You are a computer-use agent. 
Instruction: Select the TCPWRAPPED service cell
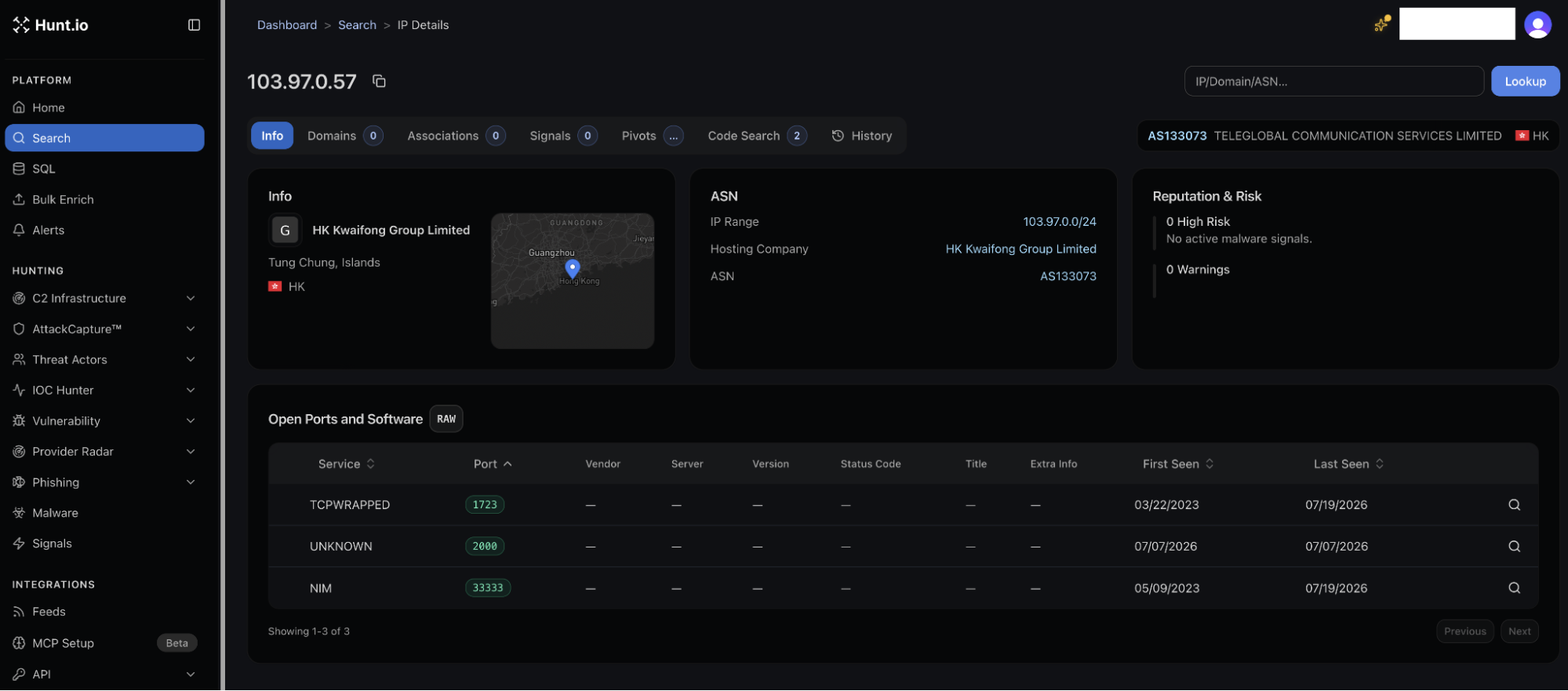(350, 505)
